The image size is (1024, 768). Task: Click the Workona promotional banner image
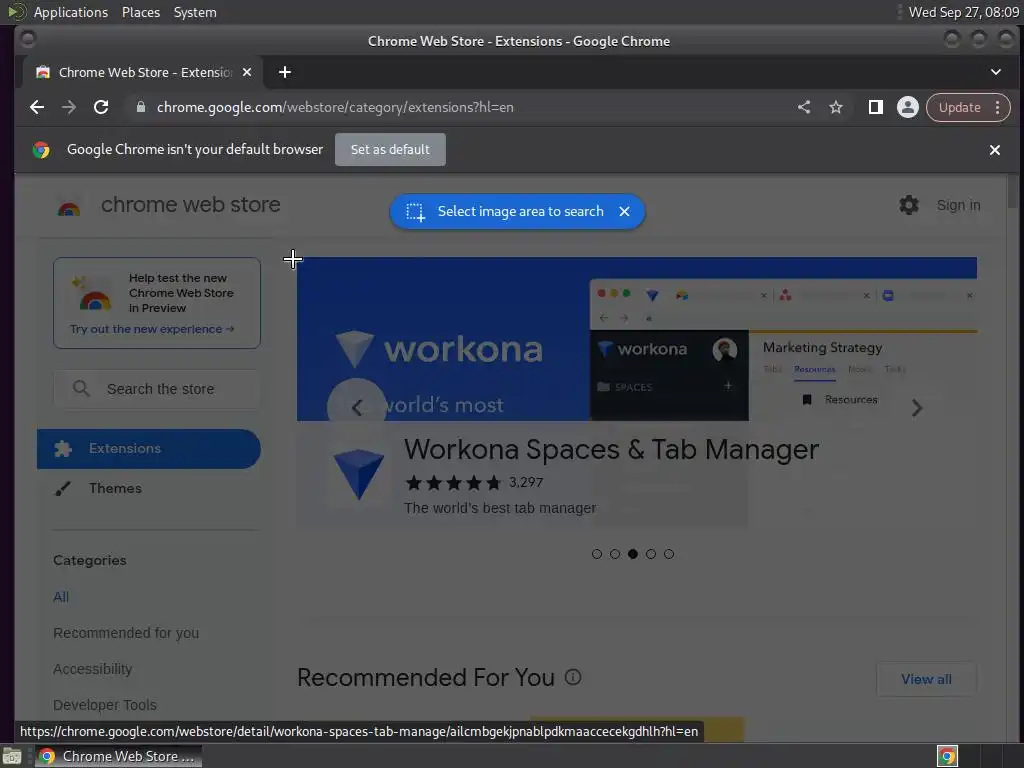pos(637,339)
